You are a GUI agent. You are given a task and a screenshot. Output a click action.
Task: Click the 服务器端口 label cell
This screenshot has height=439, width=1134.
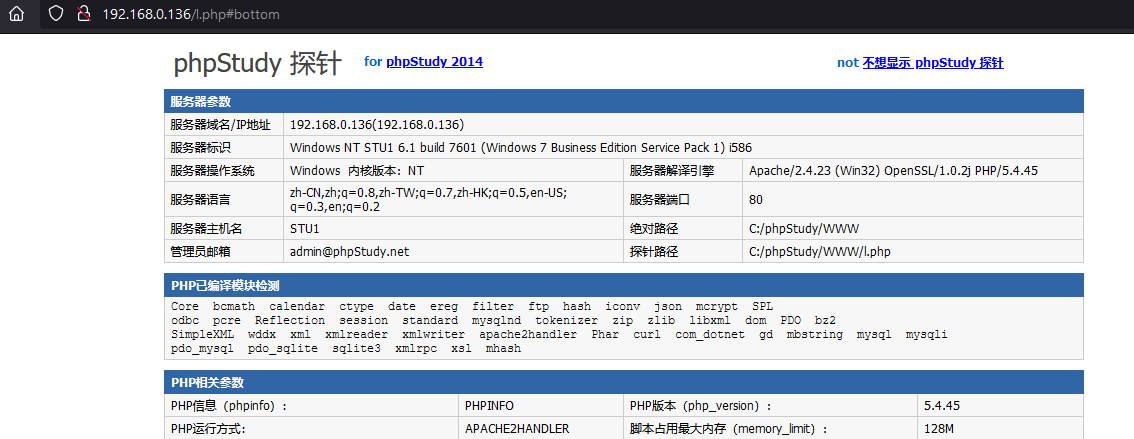pyautogui.click(x=683, y=199)
